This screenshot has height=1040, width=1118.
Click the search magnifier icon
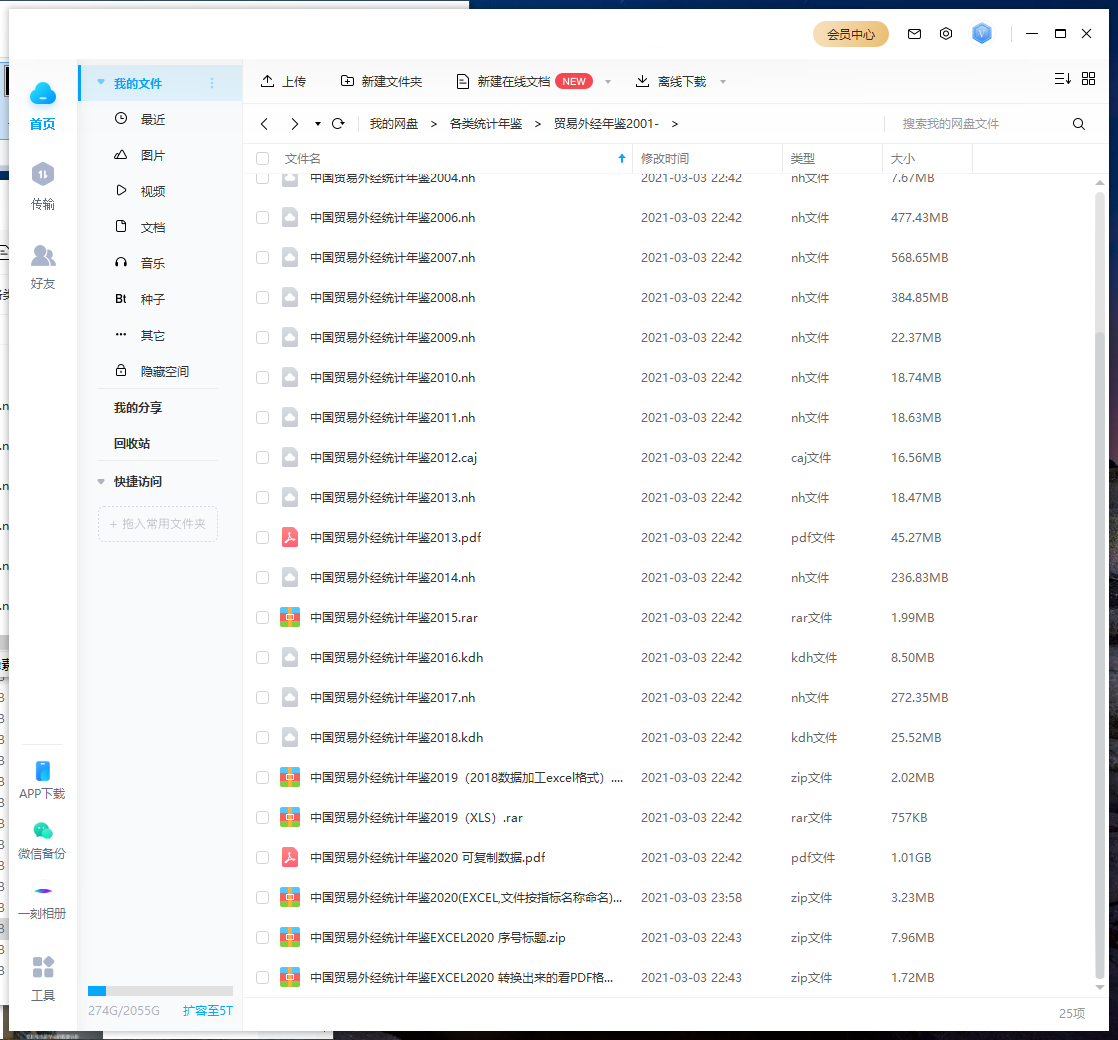(x=1079, y=124)
